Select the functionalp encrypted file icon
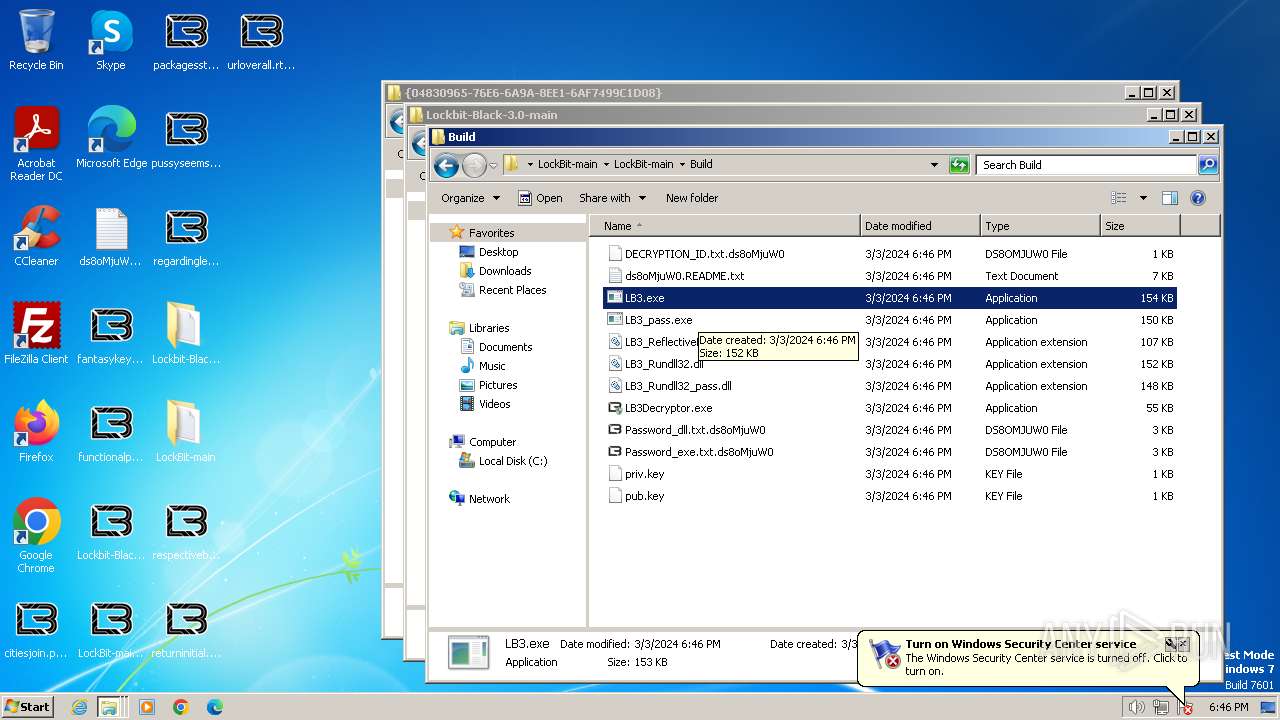The image size is (1280, 720). tap(111, 432)
